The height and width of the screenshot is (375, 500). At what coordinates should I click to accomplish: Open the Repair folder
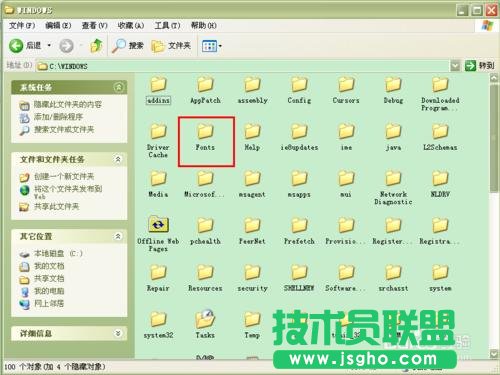coord(158,278)
